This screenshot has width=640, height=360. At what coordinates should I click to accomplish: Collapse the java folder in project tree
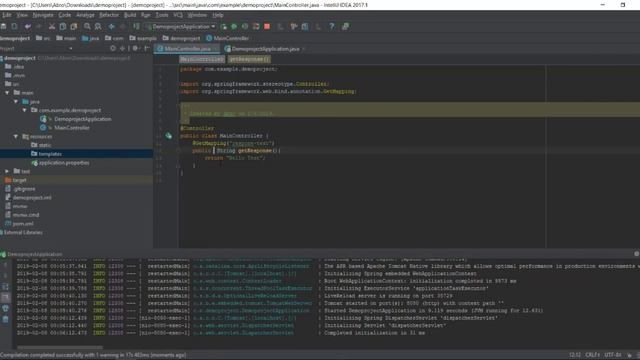(16, 102)
